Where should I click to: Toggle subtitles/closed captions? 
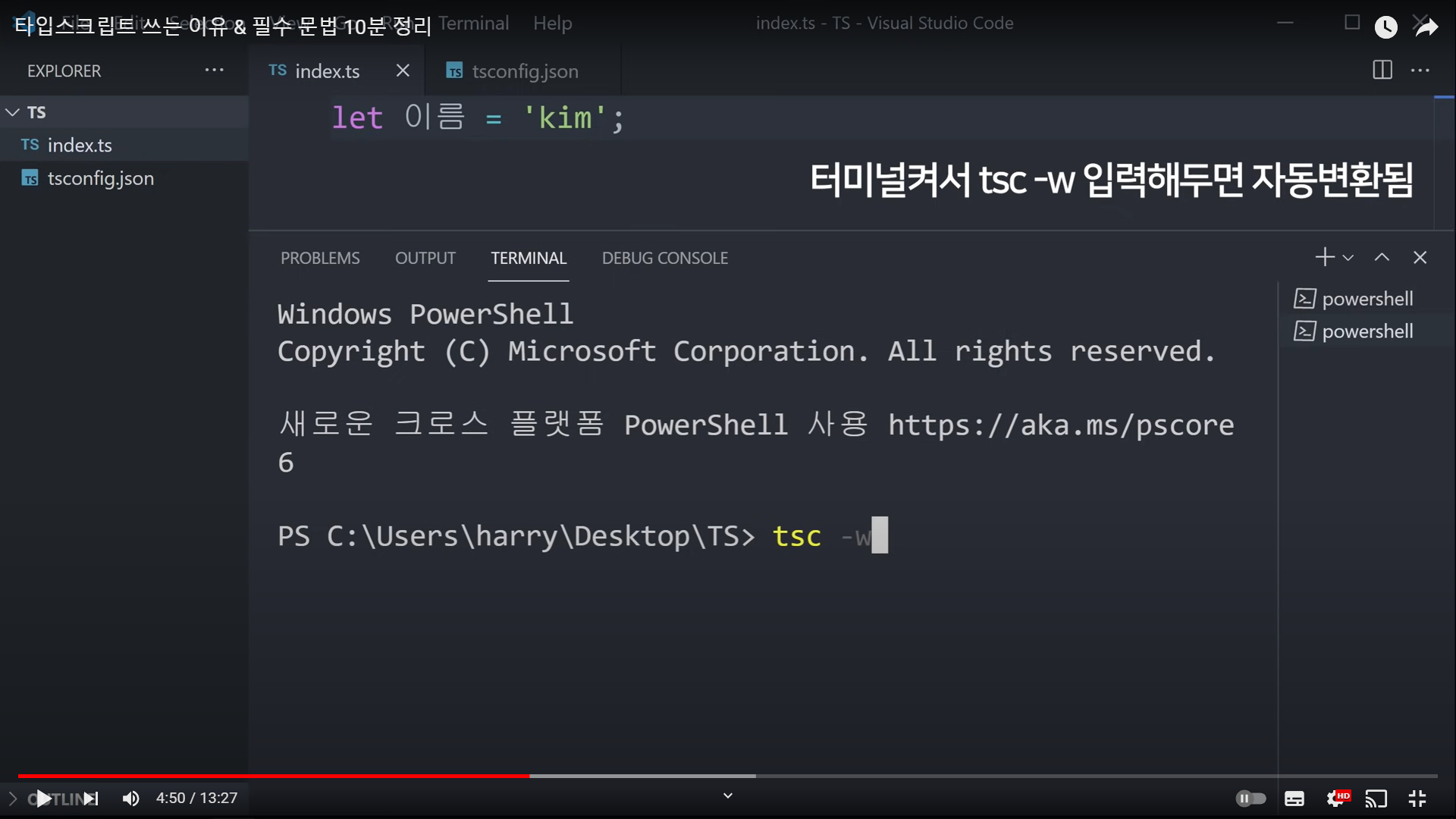pos(1294,799)
